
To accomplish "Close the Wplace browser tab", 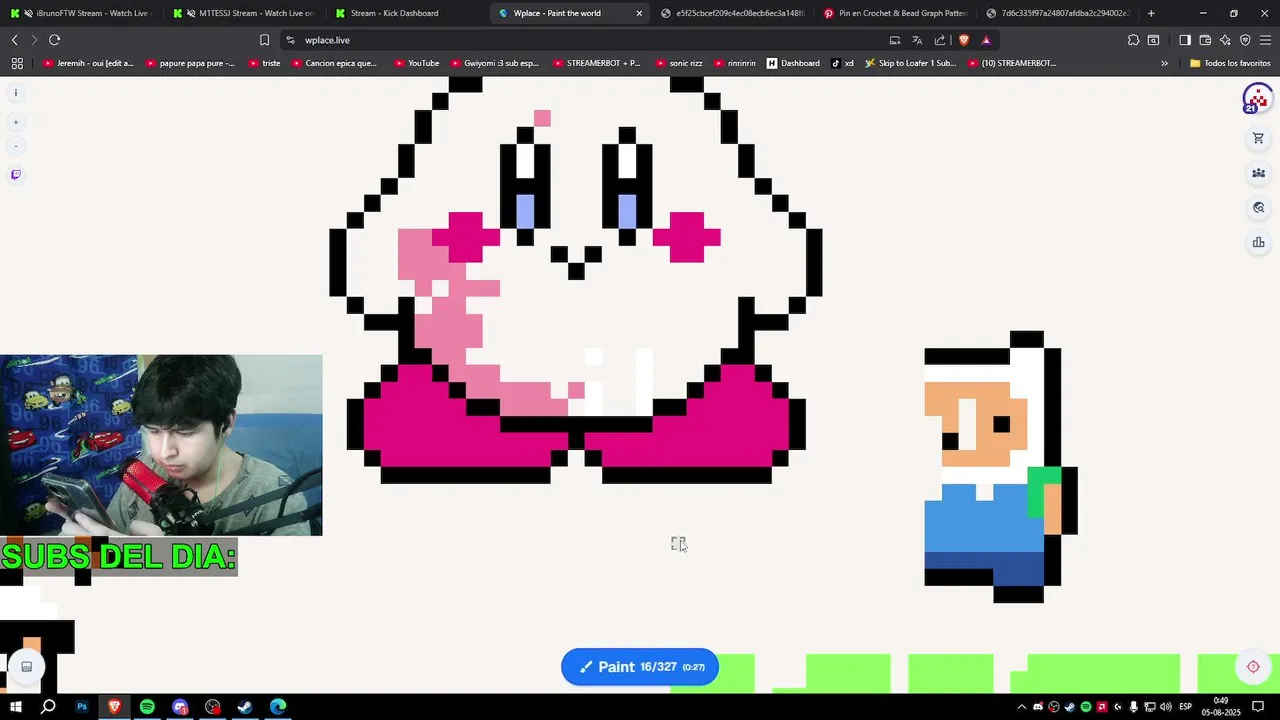I will point(639,13).
